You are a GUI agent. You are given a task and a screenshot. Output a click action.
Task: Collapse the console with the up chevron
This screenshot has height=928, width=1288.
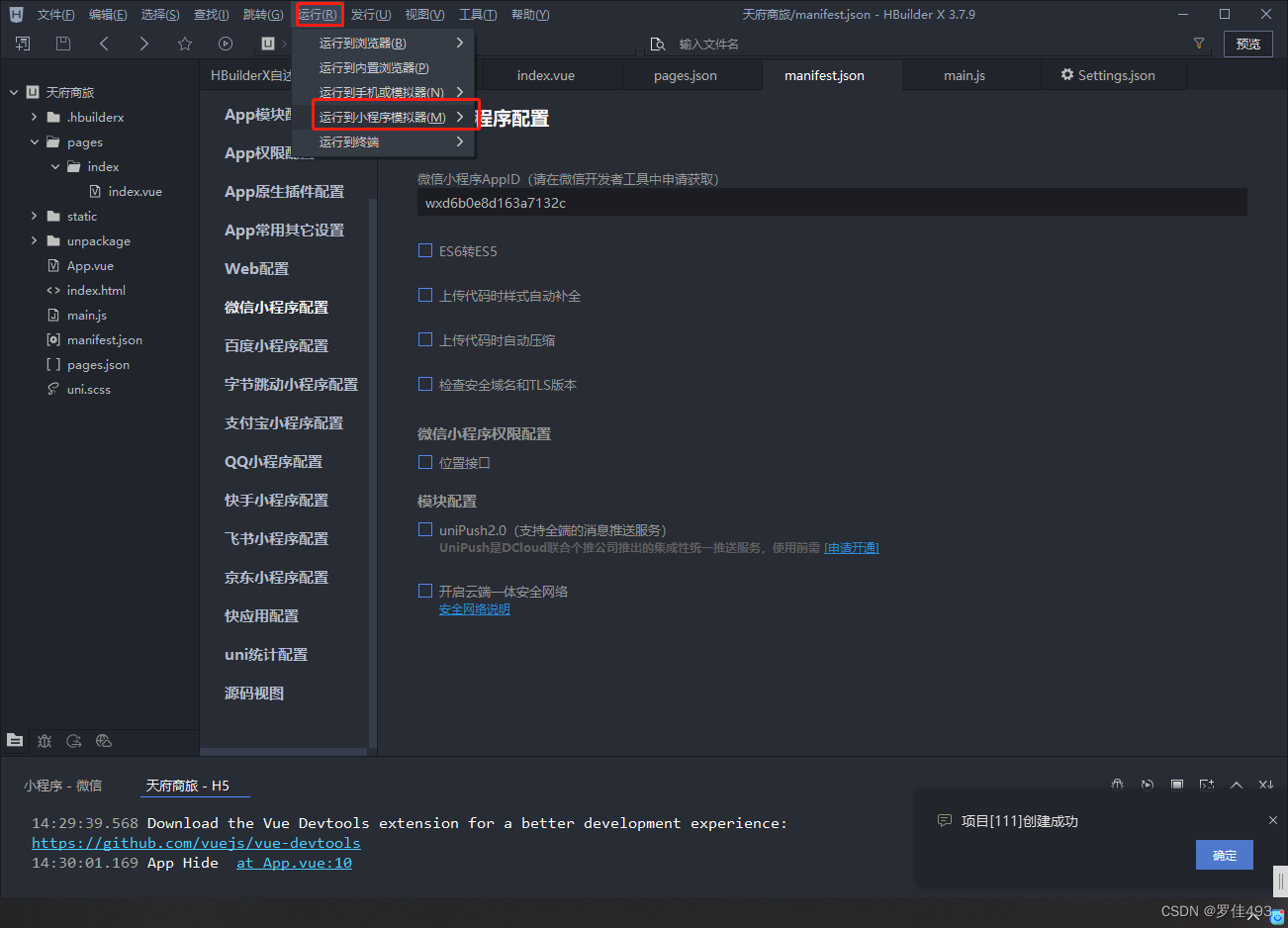coord(1237,785)
